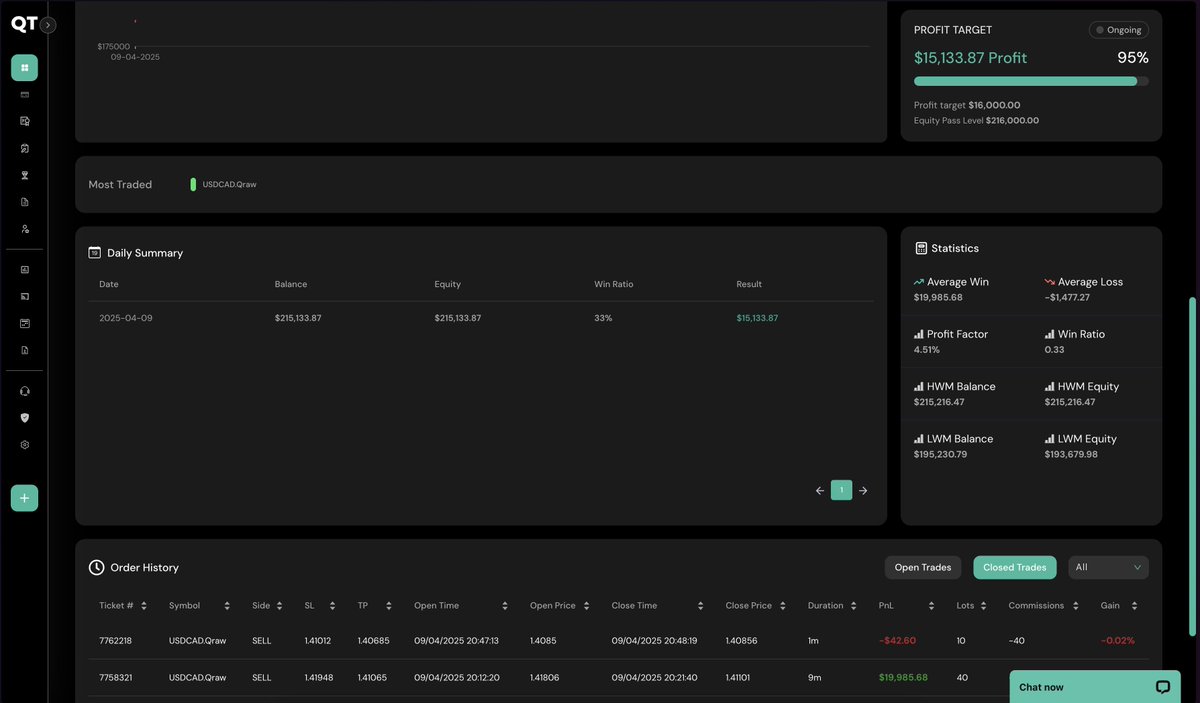The image size is (1200, 703).
Task: Click the trophy leaderboard icon in sidebar
Action: [x=24, y=175]
